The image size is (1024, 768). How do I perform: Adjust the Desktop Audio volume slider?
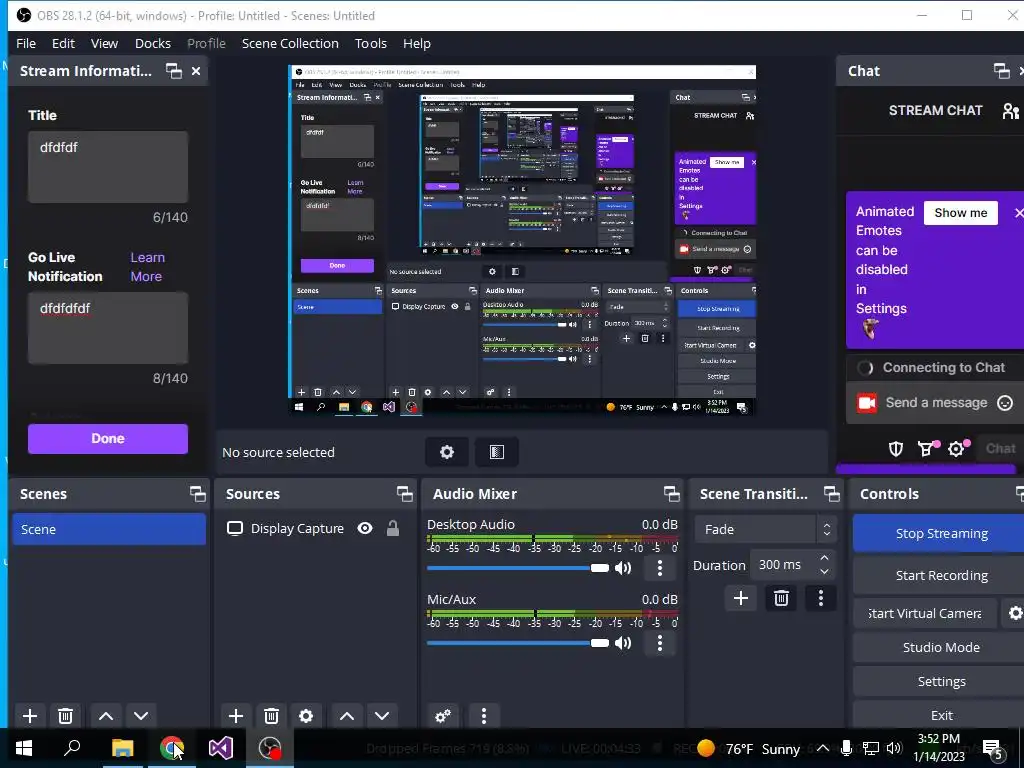[518, 568]
